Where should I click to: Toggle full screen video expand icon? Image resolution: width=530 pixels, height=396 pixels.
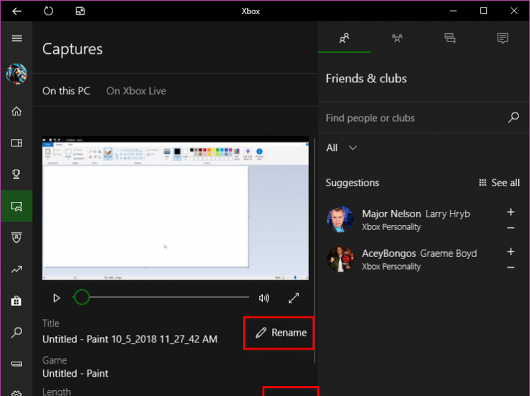click(294, 298)
